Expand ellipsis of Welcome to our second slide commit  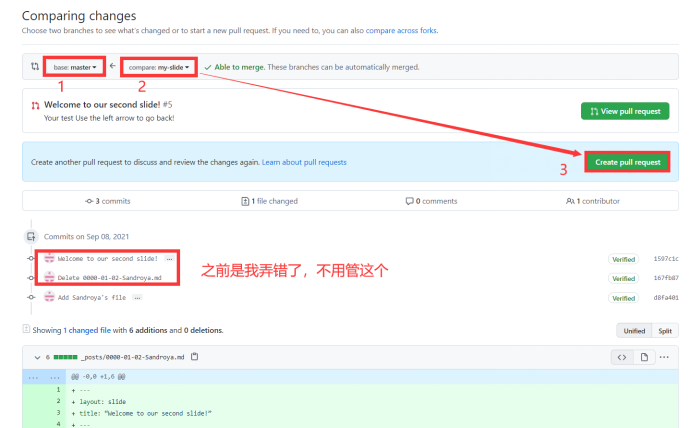click(x=169, y=259)
